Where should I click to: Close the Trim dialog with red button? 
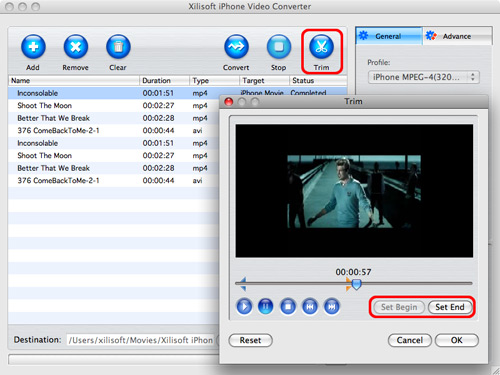click(229, 102)
